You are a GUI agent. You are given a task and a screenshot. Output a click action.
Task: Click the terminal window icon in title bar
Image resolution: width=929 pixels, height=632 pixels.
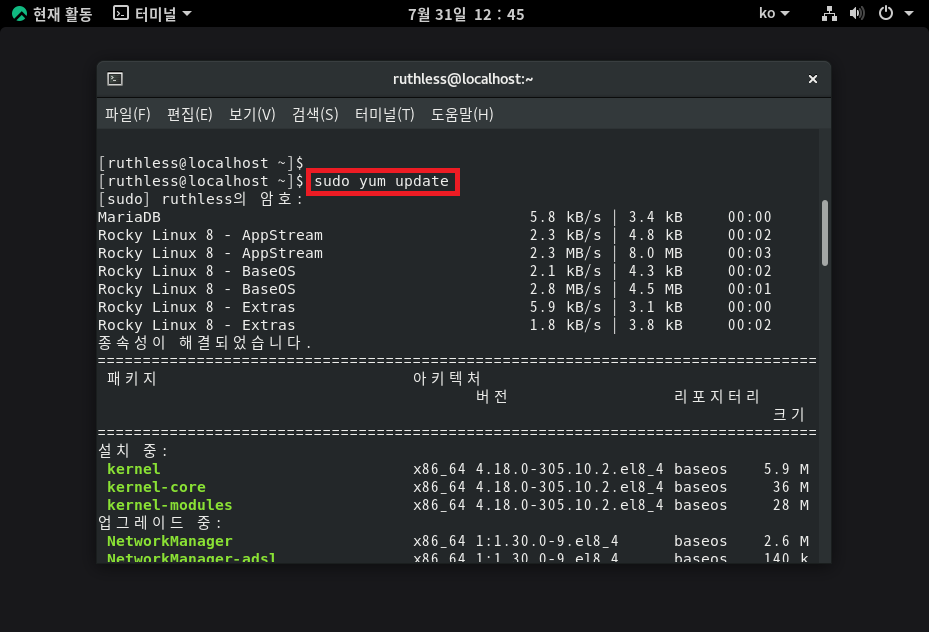click(115, 79)
